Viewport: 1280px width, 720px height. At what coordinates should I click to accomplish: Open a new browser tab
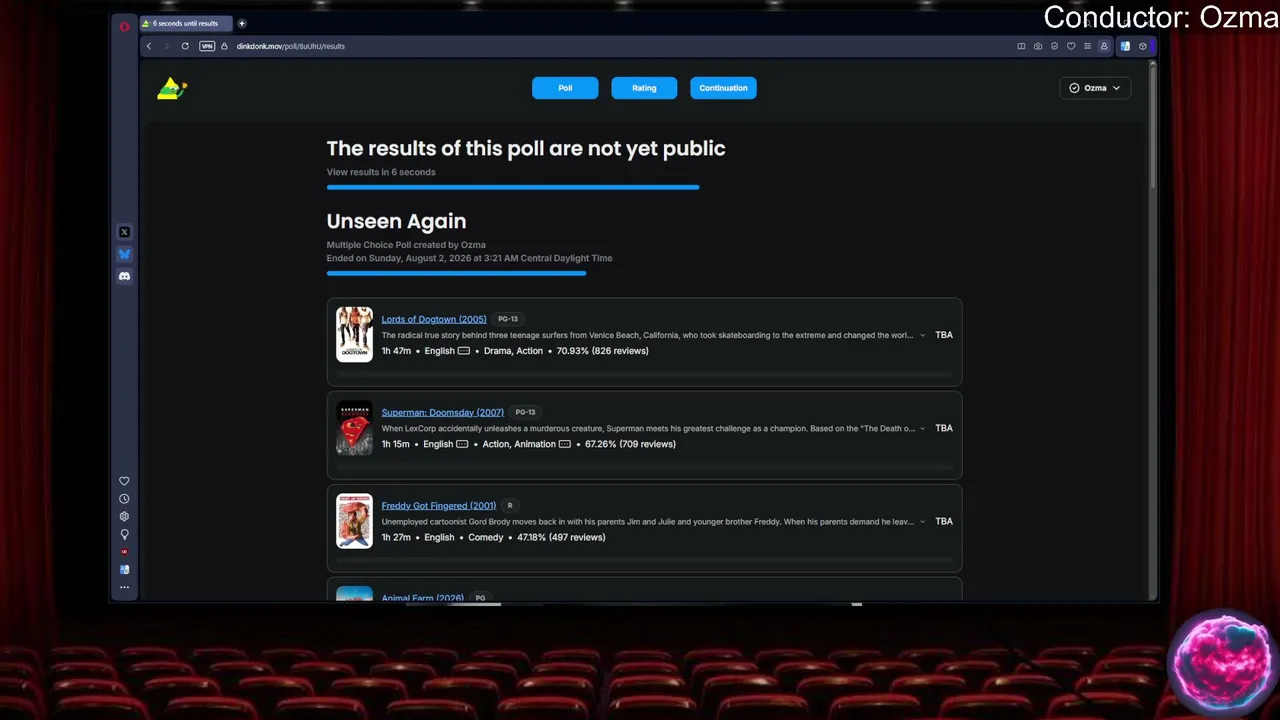pyautogui.click(x=242, y=23)
